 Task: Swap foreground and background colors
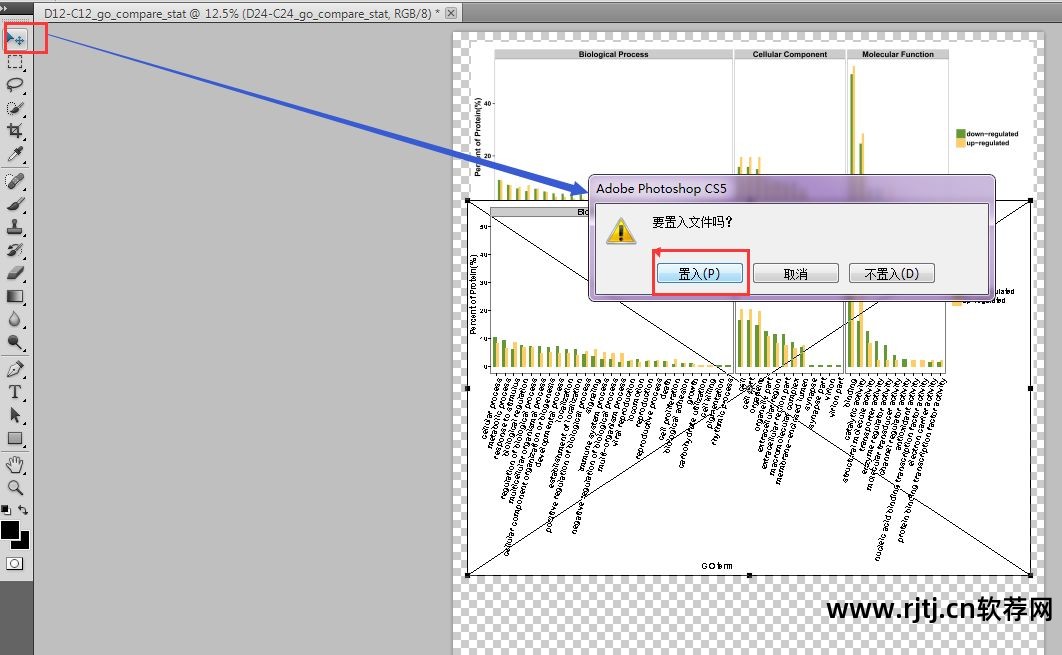click(23, 510)
